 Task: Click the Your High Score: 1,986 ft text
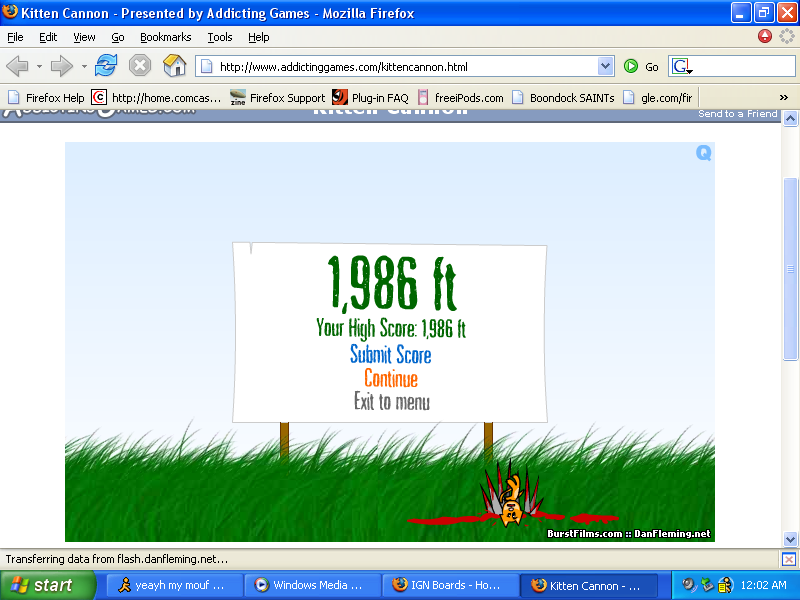[391, 329]
